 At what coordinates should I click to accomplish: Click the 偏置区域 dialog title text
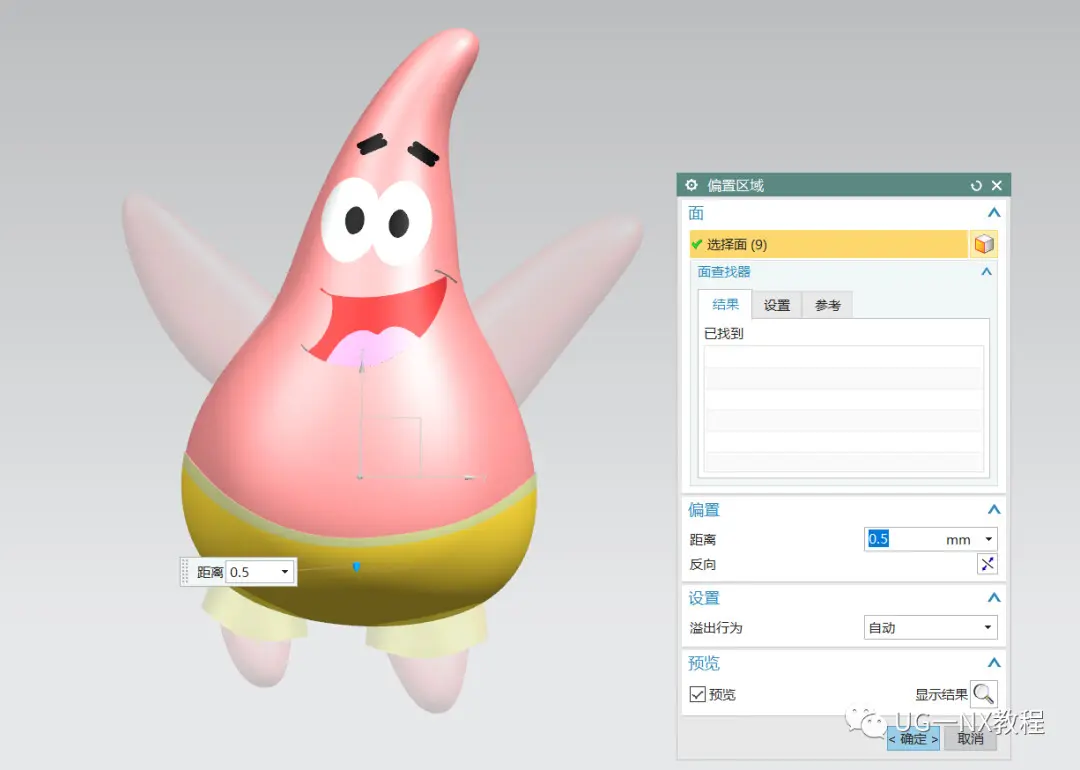pyautogui.click(x=736, y=185)
